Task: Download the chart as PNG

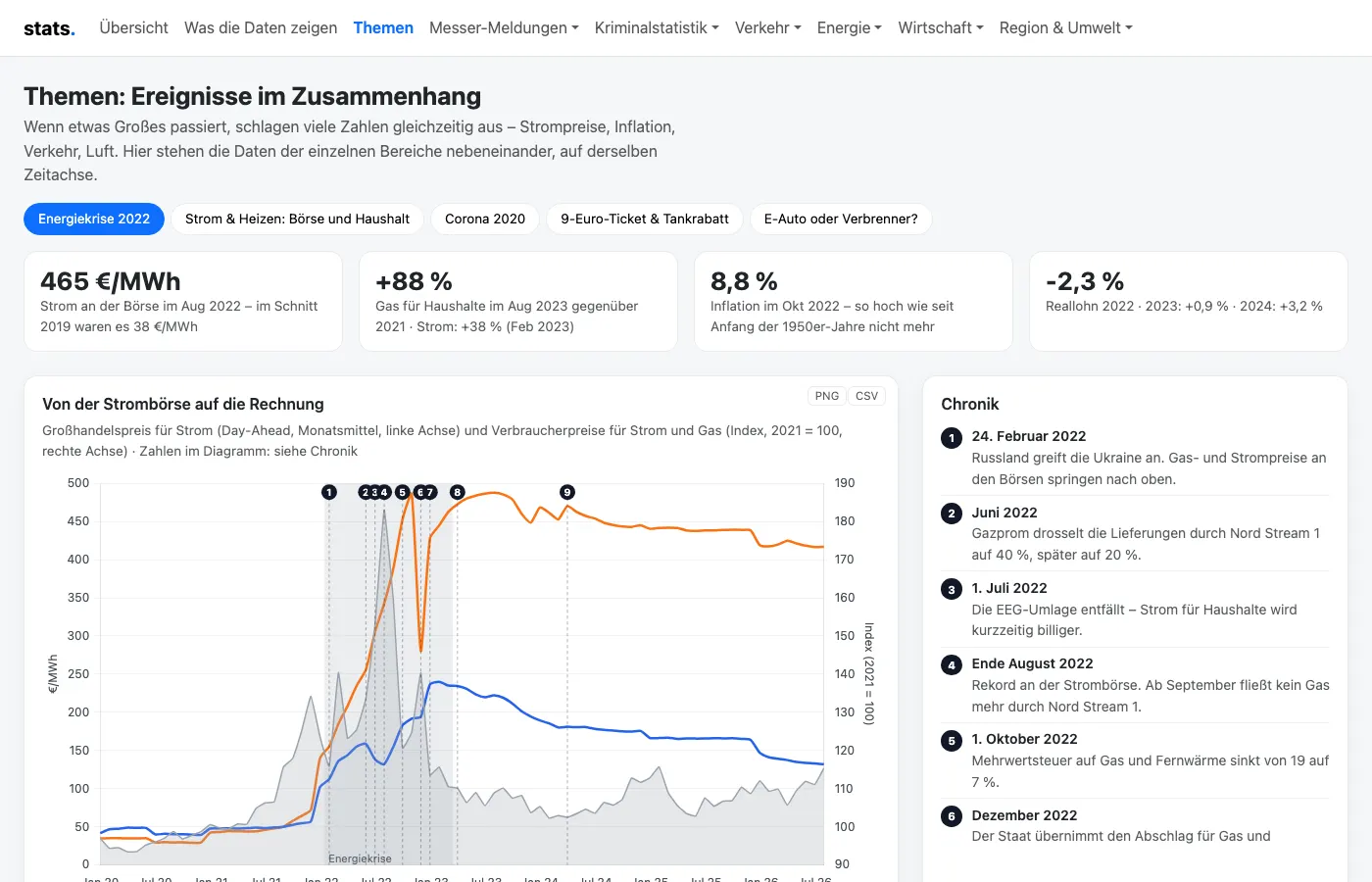Action: pyautogui.click(x=827, y=396)
